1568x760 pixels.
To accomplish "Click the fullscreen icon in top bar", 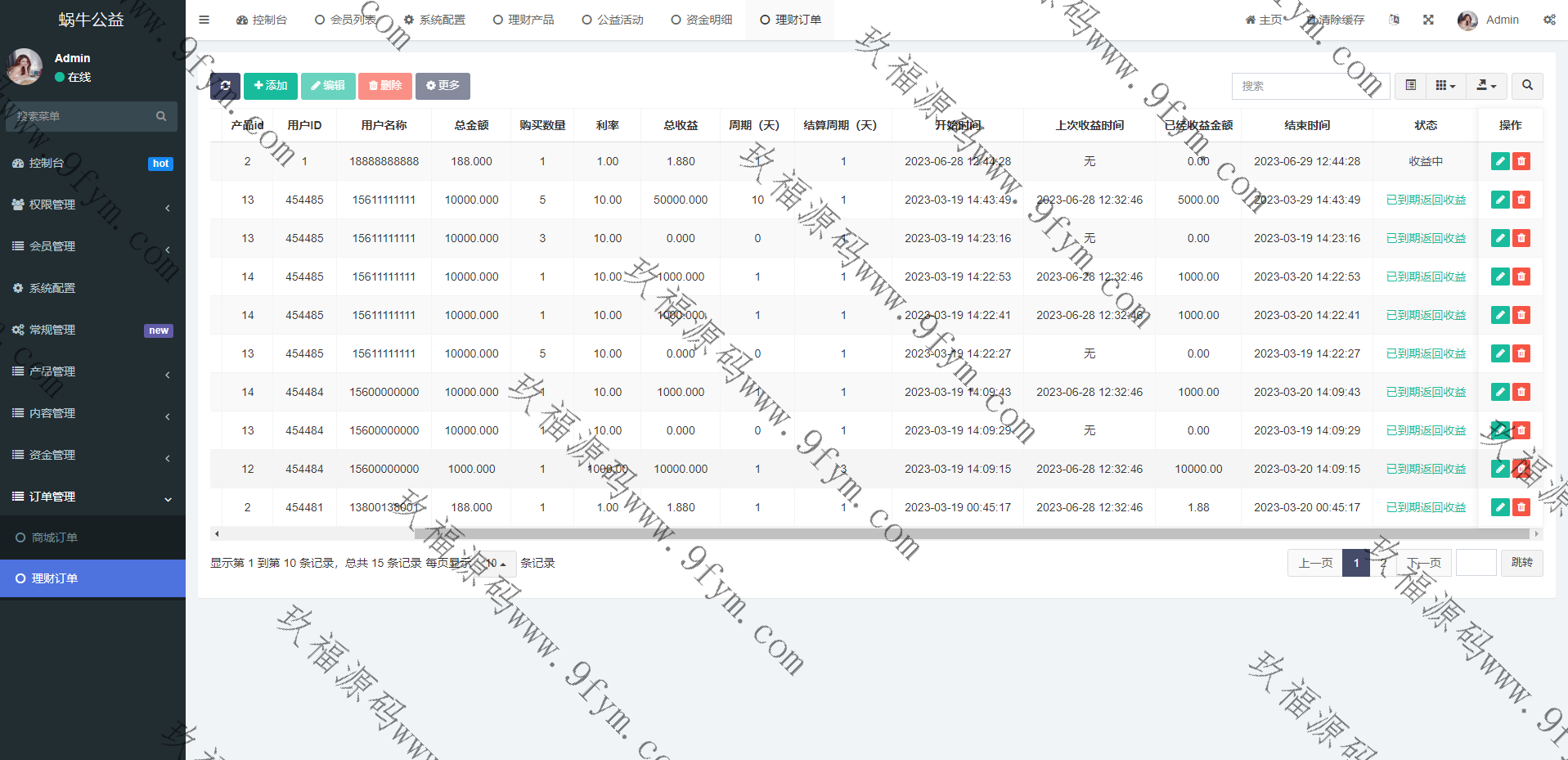I will (1428, 20).
